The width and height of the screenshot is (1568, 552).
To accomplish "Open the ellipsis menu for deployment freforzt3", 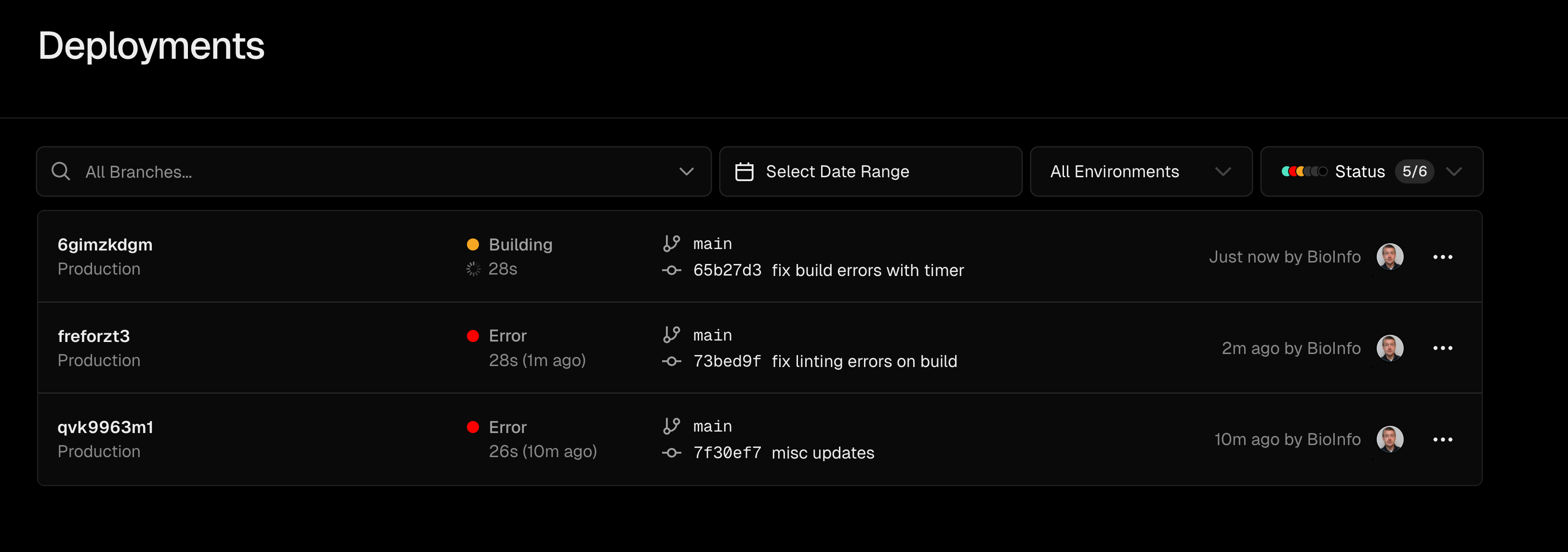I will coord(1443,347).
